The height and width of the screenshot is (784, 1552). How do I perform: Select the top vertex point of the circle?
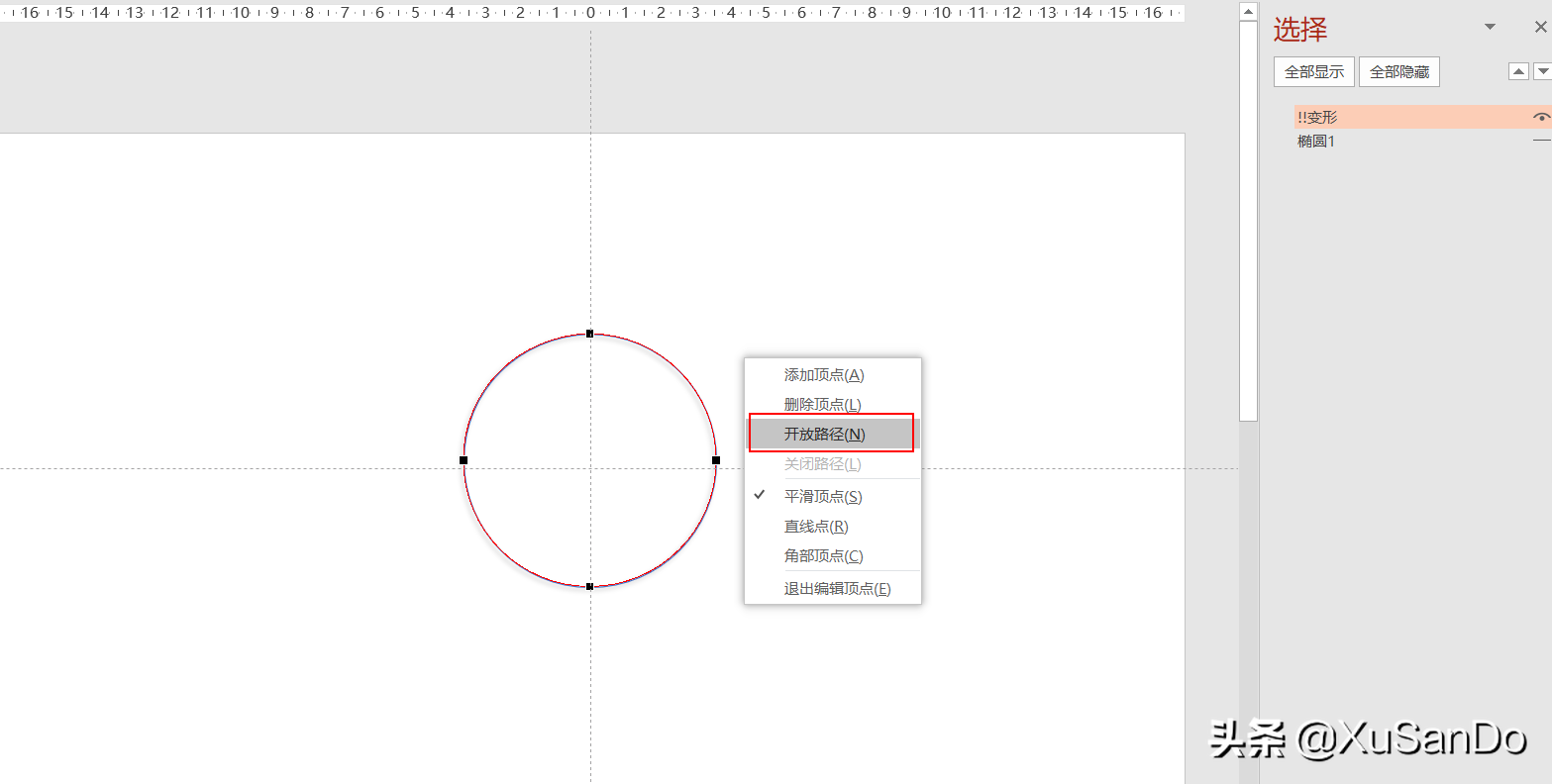(589, 334)
